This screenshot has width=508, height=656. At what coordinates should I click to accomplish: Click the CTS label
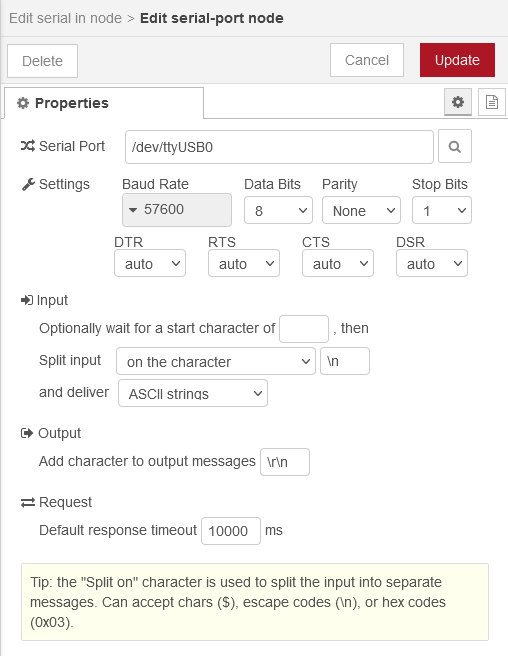coord(316,242)
